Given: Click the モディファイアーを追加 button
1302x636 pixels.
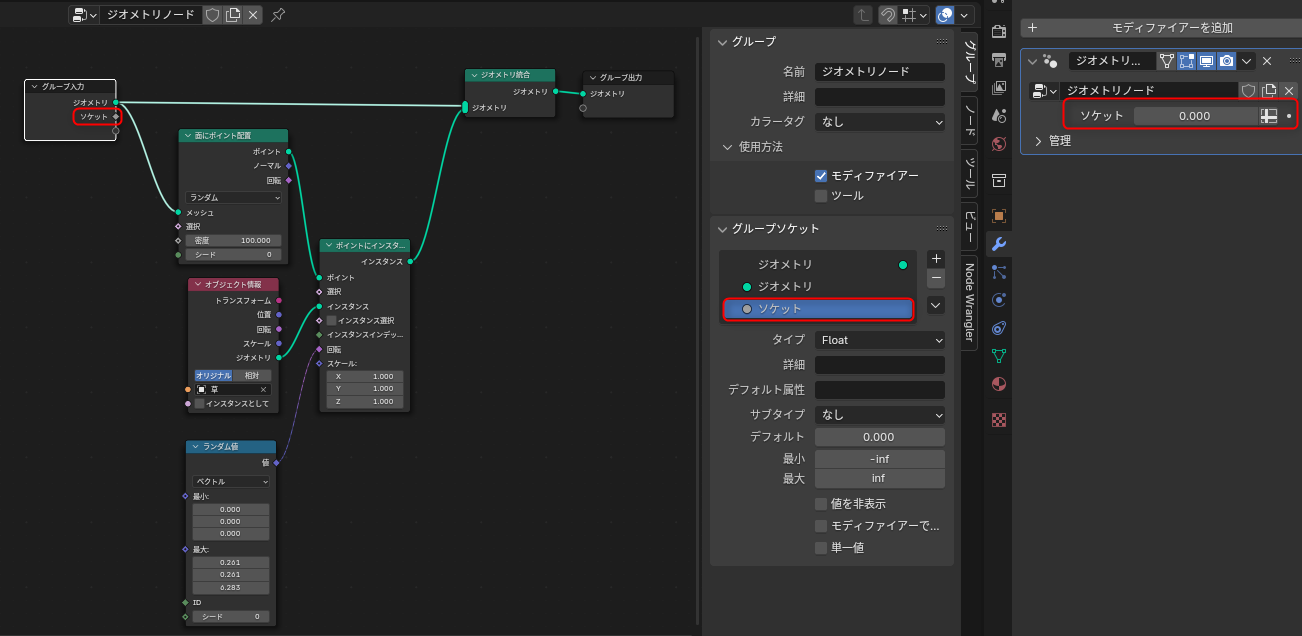Looking at the screenshot, I should [x=1160, y=28].
